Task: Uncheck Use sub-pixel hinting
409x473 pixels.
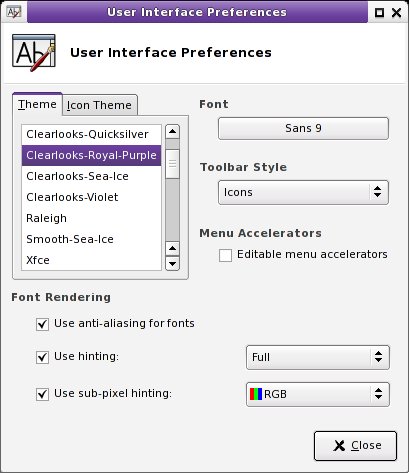Action: (42, 394)
